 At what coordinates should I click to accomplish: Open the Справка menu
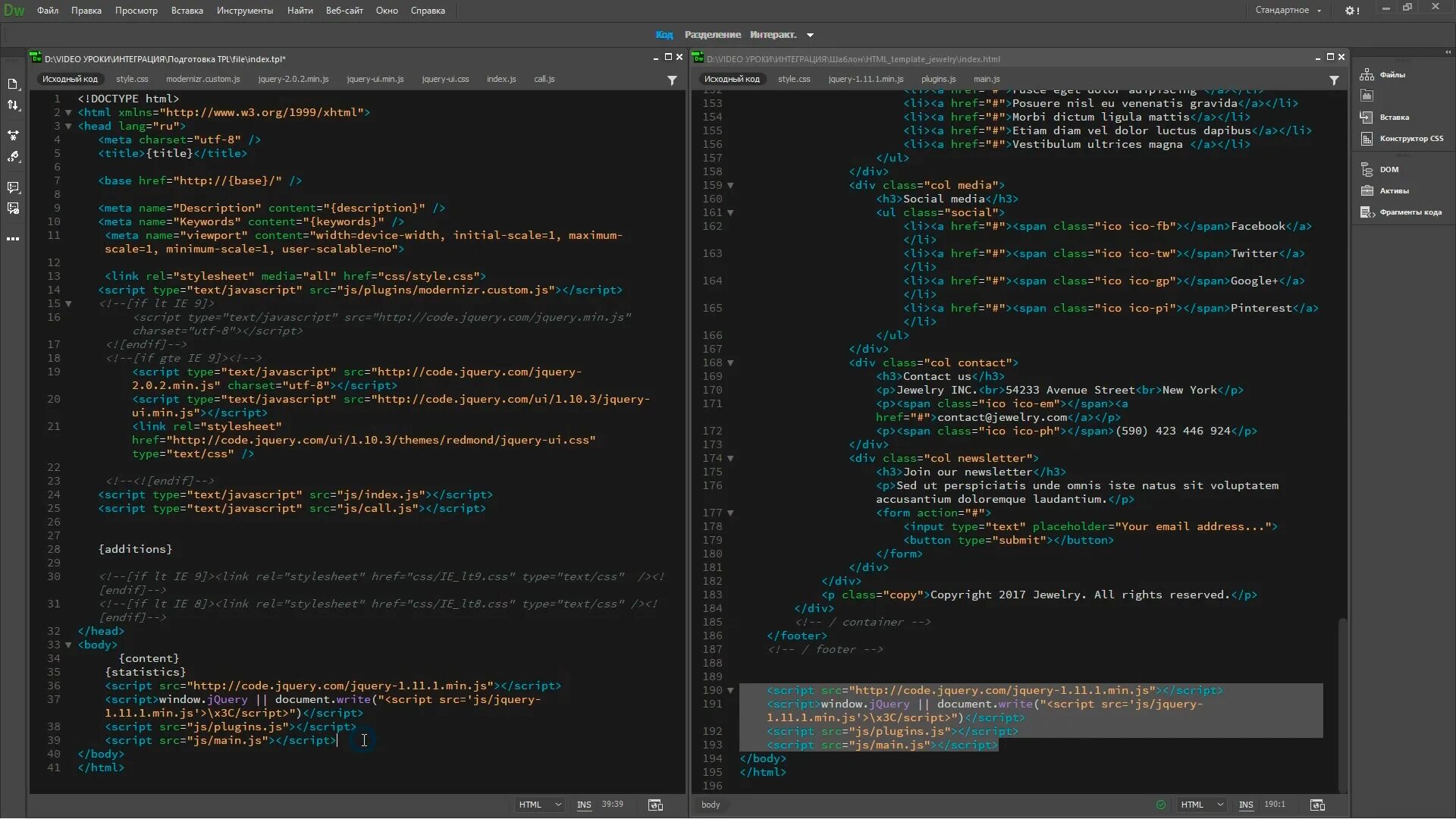[x=428, y=11]
